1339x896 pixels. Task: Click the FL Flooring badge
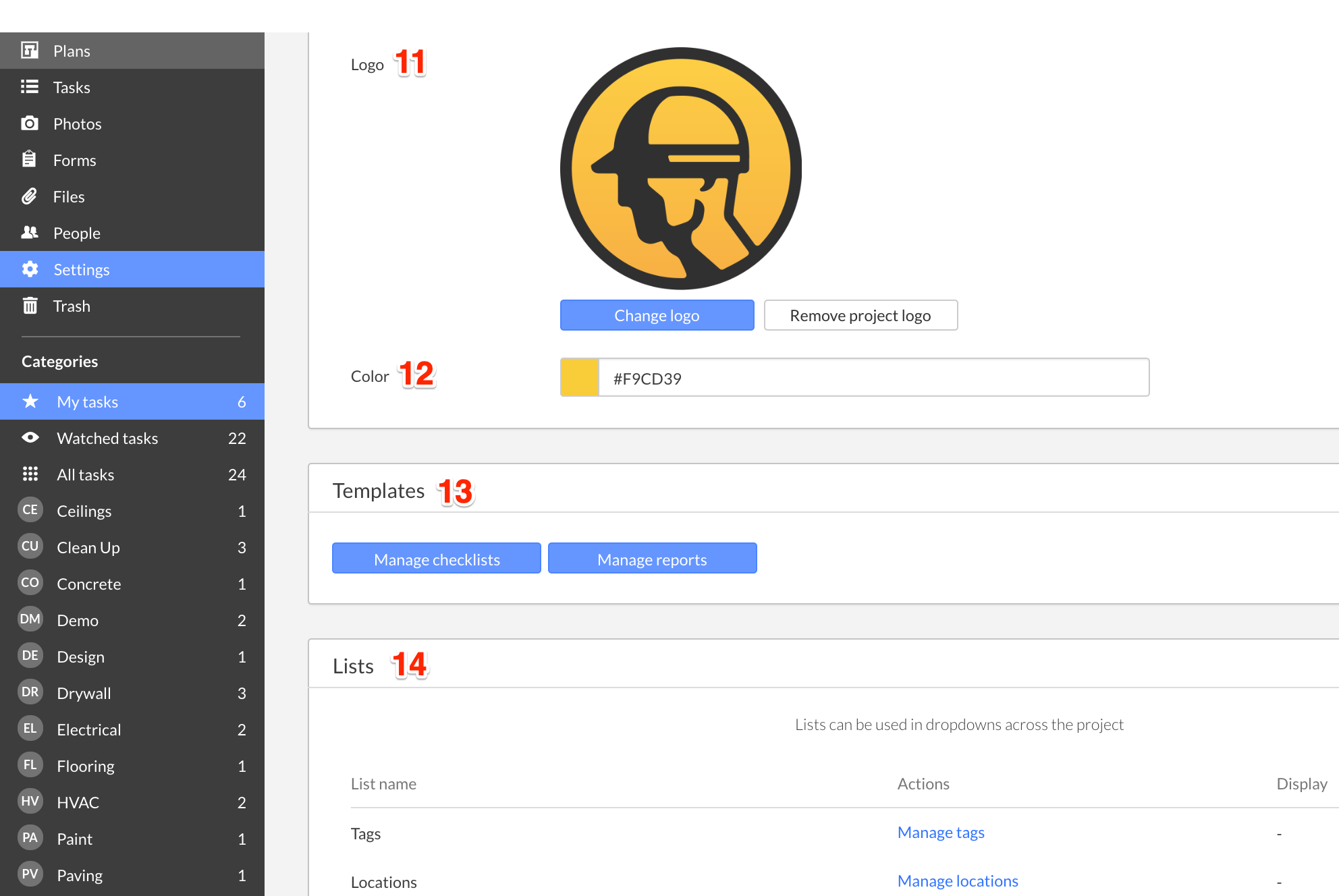click(30, 765)
